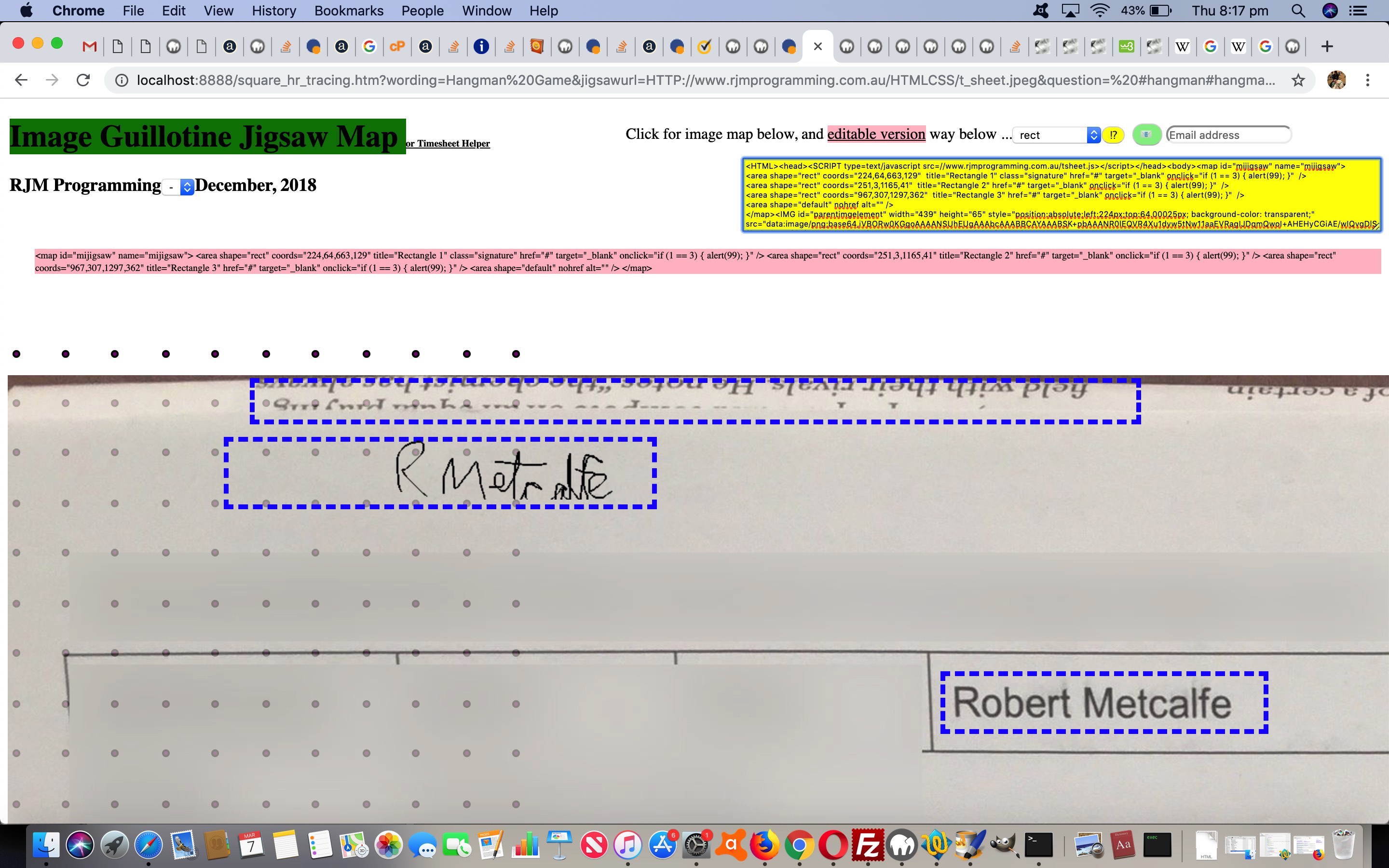Open Finder from the Dock
This screenshot has width=1389, height=868.
(x=46, y=844)
